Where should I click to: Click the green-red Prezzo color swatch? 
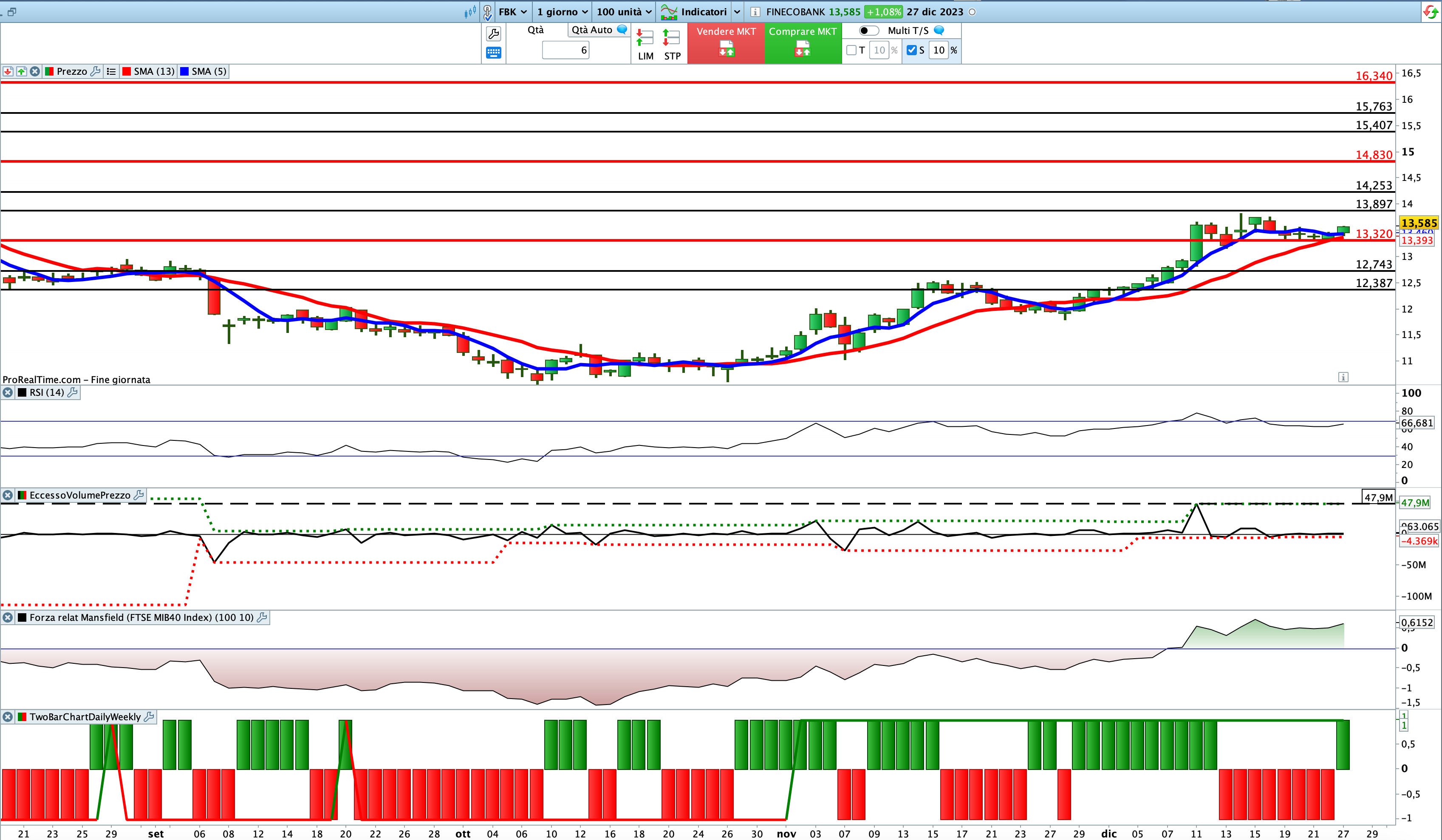tap(49, 71)
